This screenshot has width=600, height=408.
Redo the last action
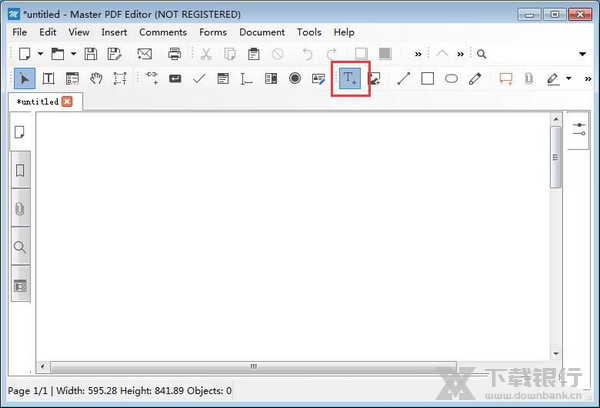click(x=331, y=54)
